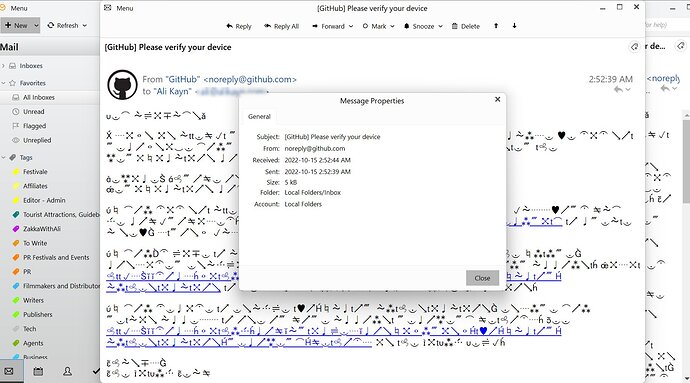The width and height of the screenshot is (690, 383).
Task: Click the Reply toolbar button
Action: click(x=239, y=26)
